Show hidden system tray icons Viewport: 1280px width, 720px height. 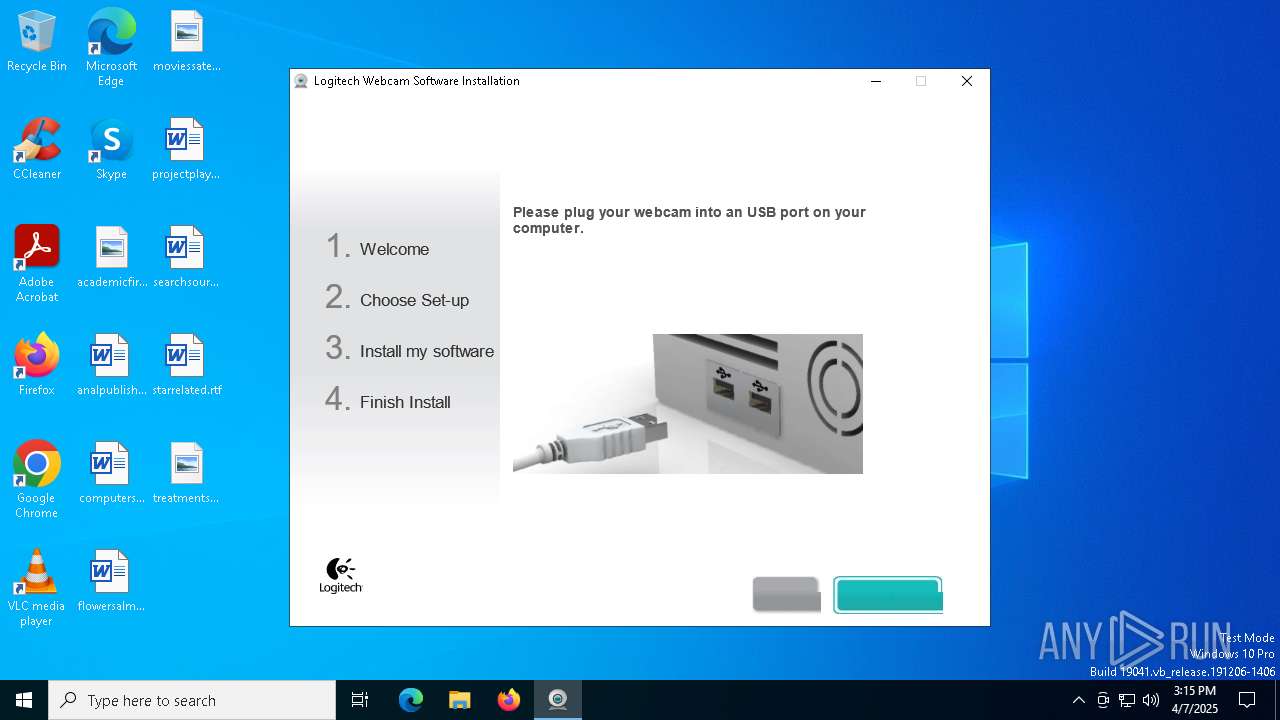coord(1078,700)
